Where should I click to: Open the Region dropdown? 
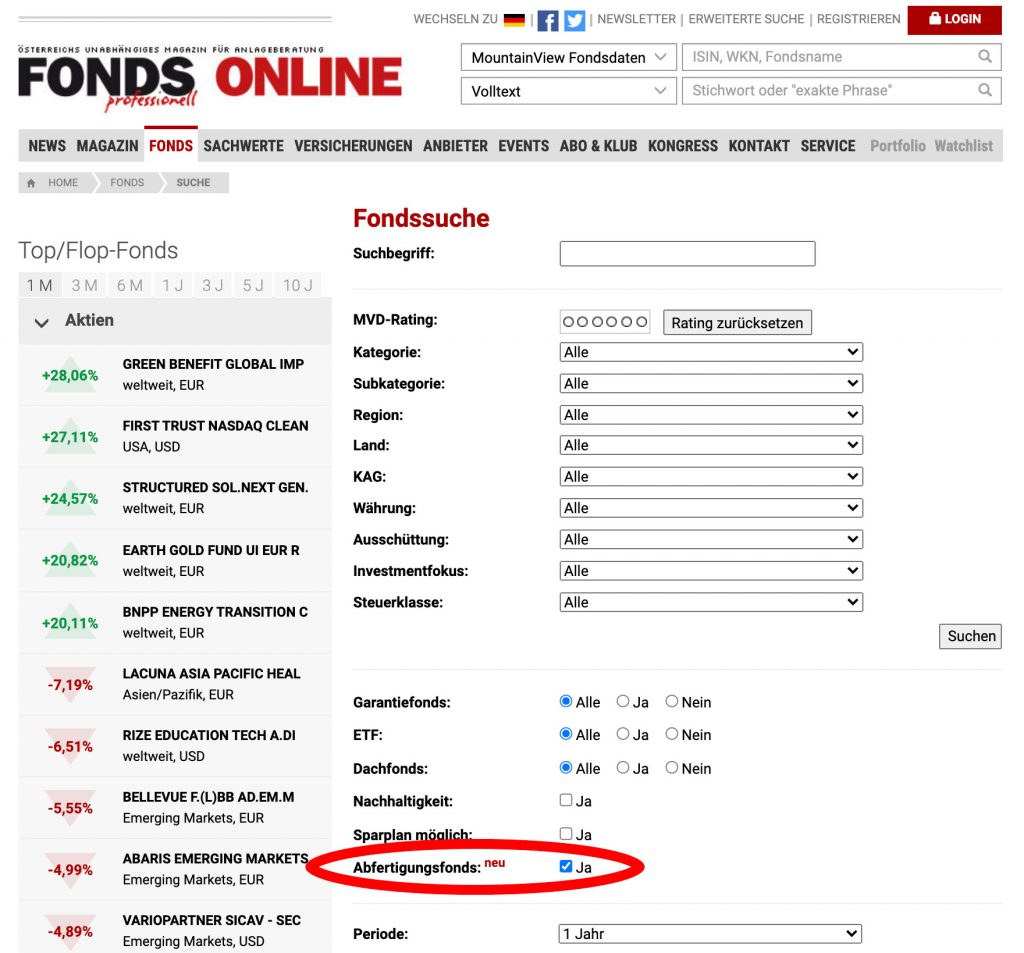[x=711, y=415]
